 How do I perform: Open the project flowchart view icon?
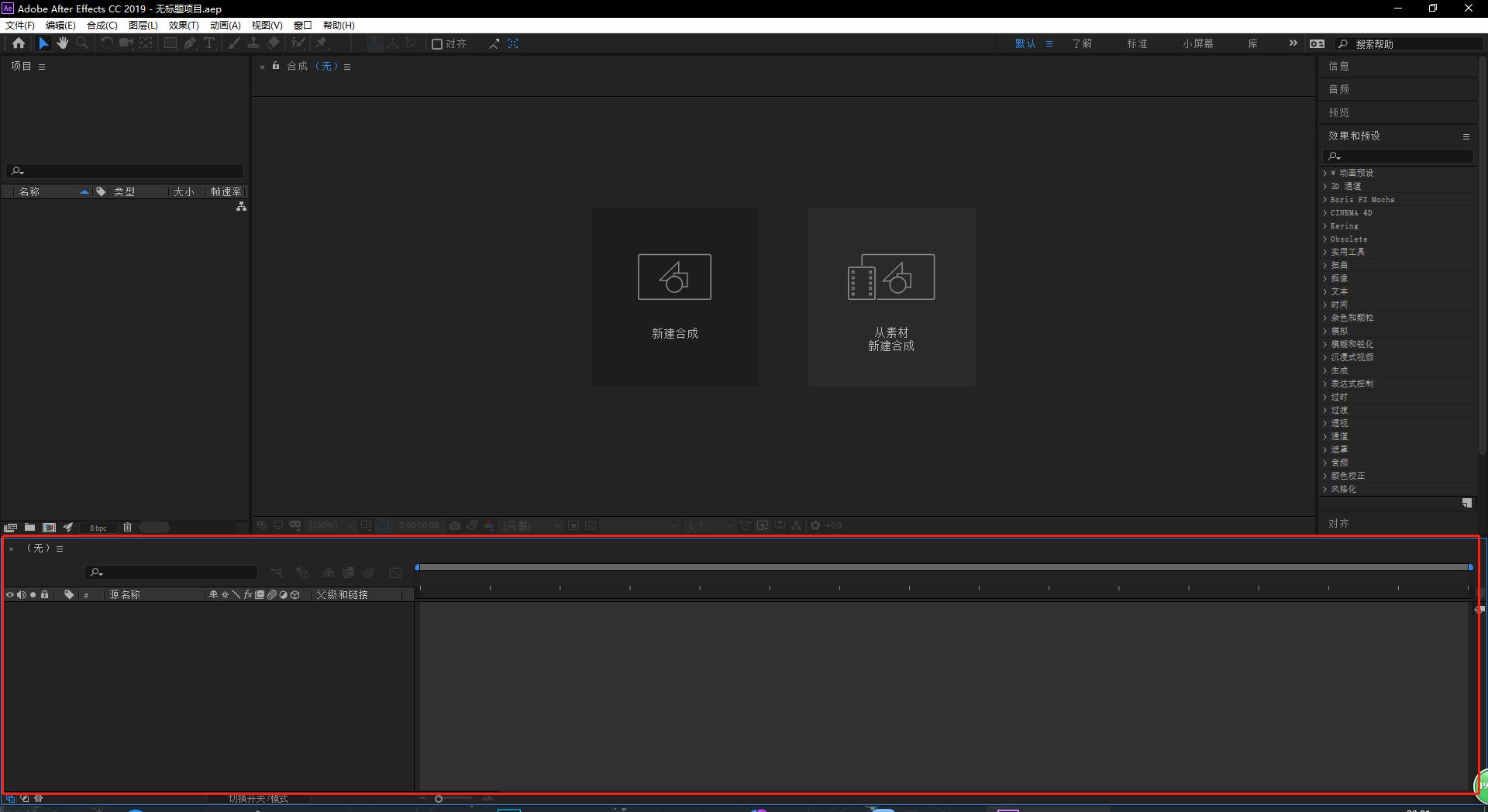pos(241,206)
